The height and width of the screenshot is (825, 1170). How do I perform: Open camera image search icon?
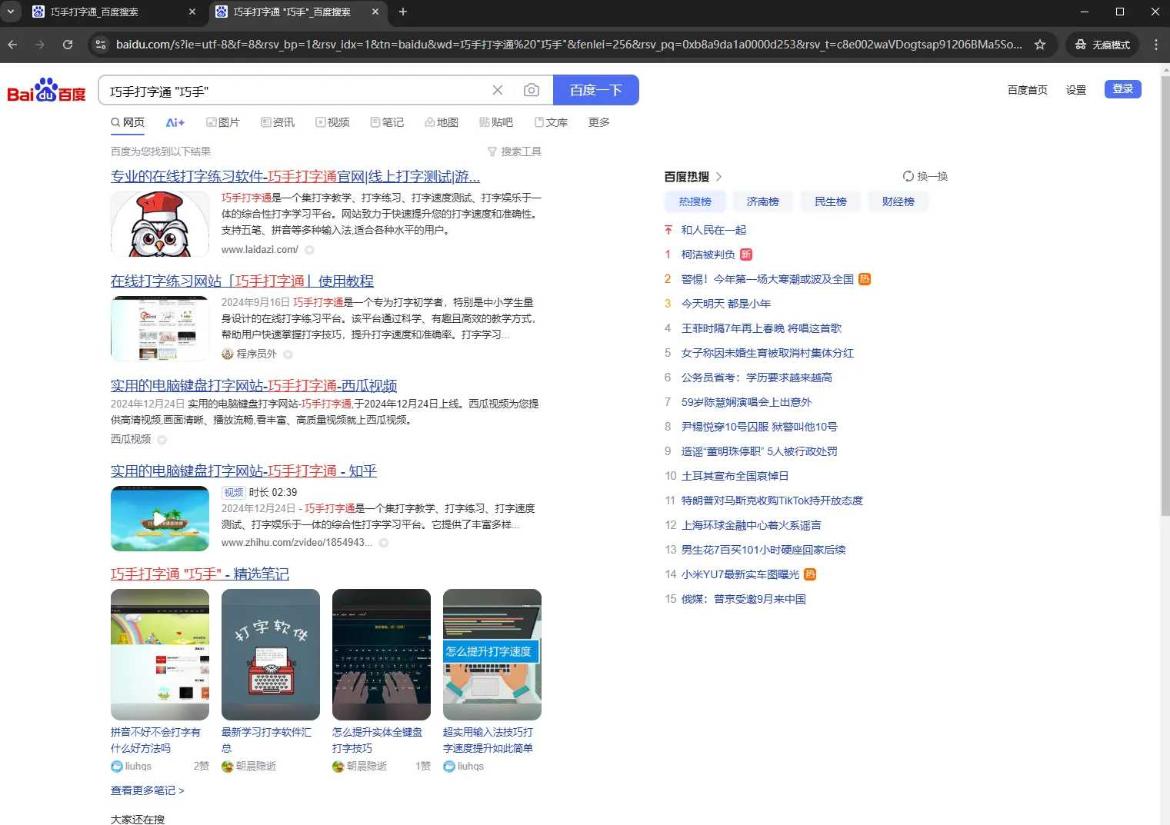point(531,90)
